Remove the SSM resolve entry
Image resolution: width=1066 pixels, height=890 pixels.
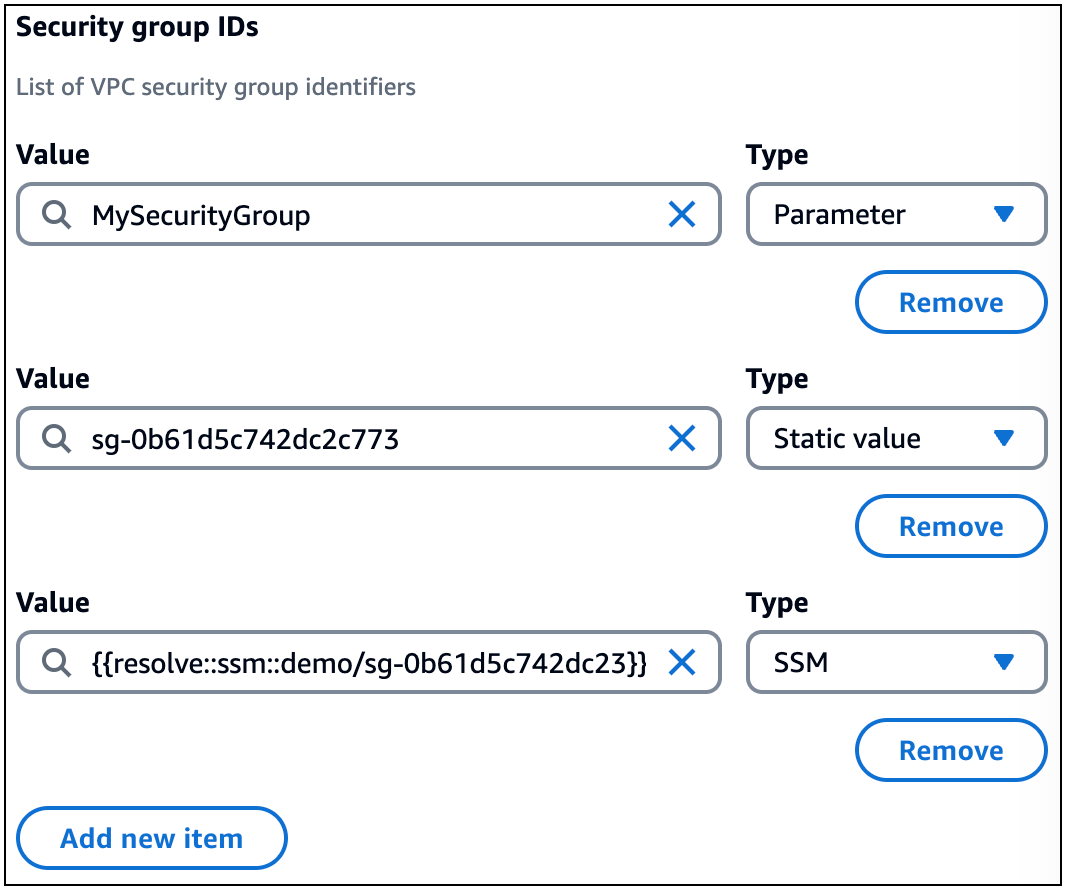click(x=950, y=750)
